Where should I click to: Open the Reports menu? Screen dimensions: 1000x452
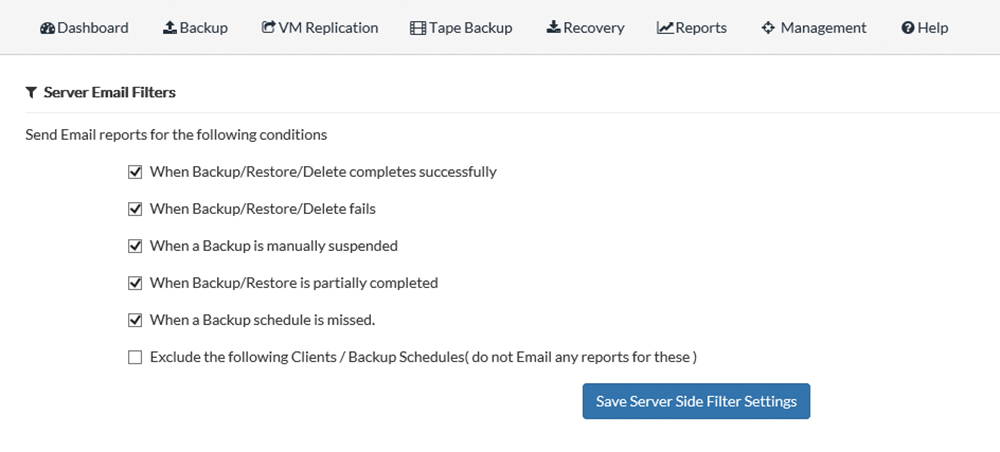[x=692, y=28]
